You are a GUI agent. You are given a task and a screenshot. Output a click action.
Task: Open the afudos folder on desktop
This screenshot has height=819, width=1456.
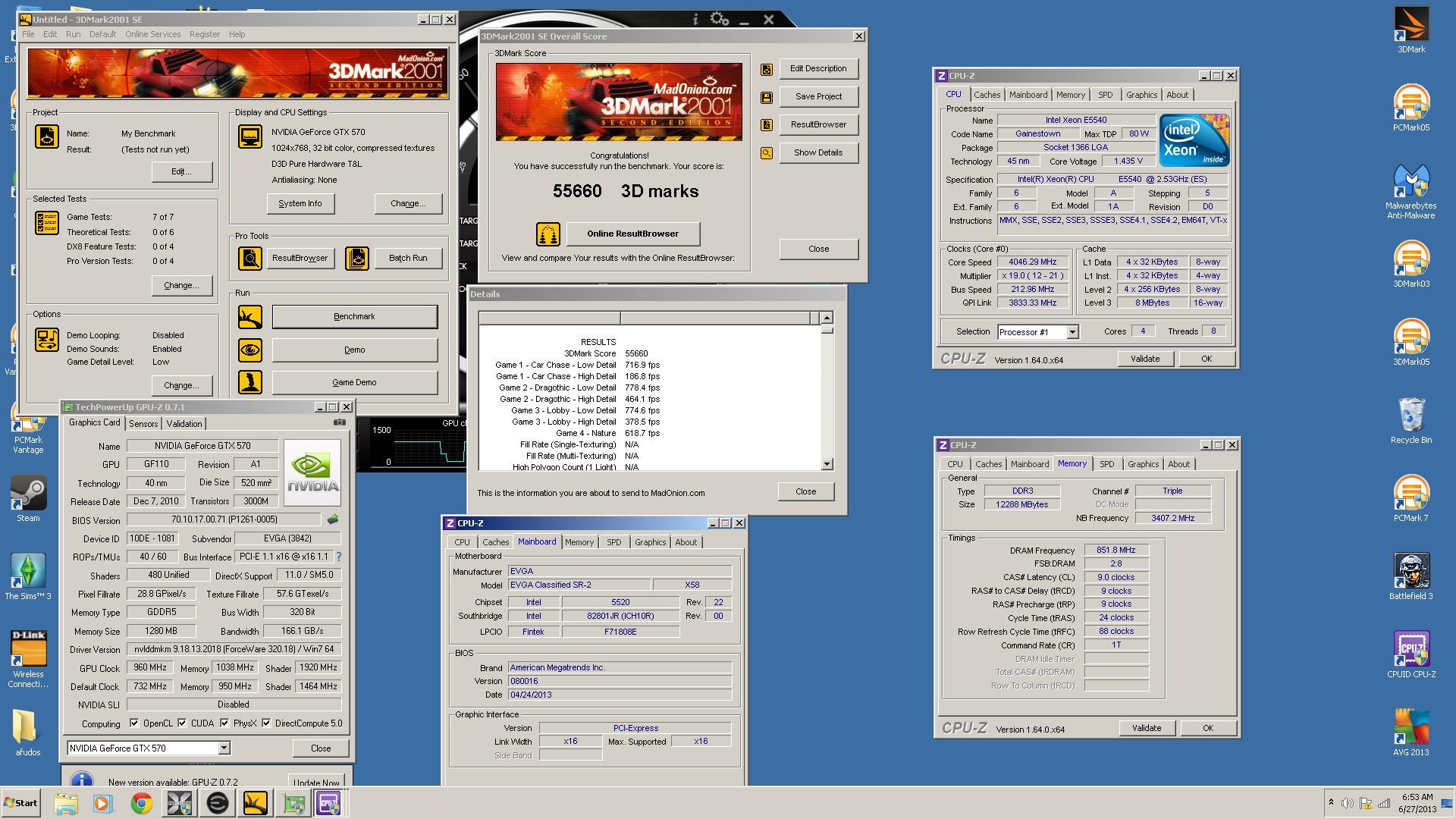[28, 733]
